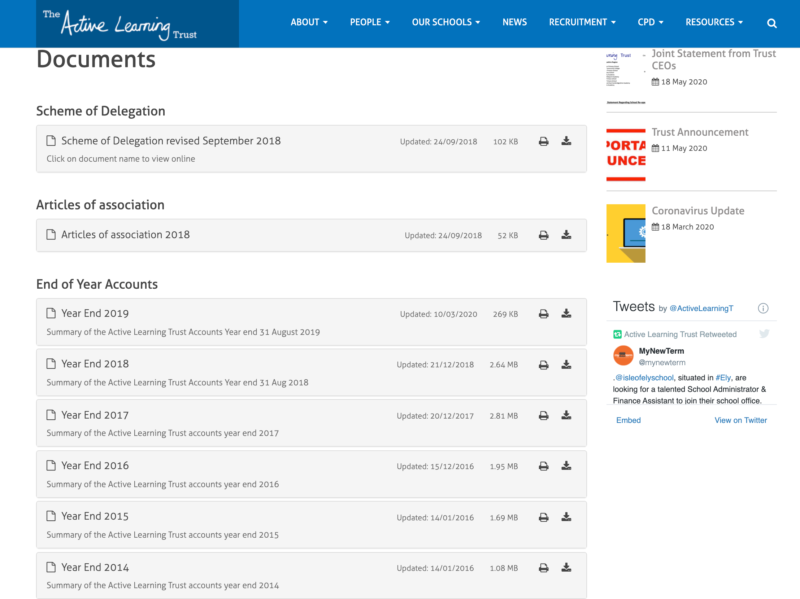Click the calendar icon beside 18 May 2020

coord(655,82)
